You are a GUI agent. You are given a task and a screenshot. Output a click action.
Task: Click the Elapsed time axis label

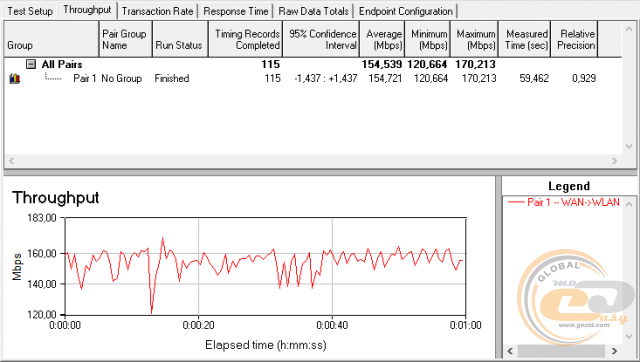[x=266, y=345]
